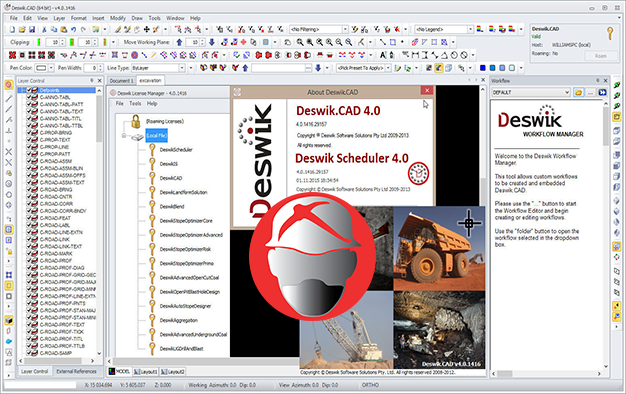
Task: Click the New document icon
Action: pyautogui.click(x=12, y=30)
